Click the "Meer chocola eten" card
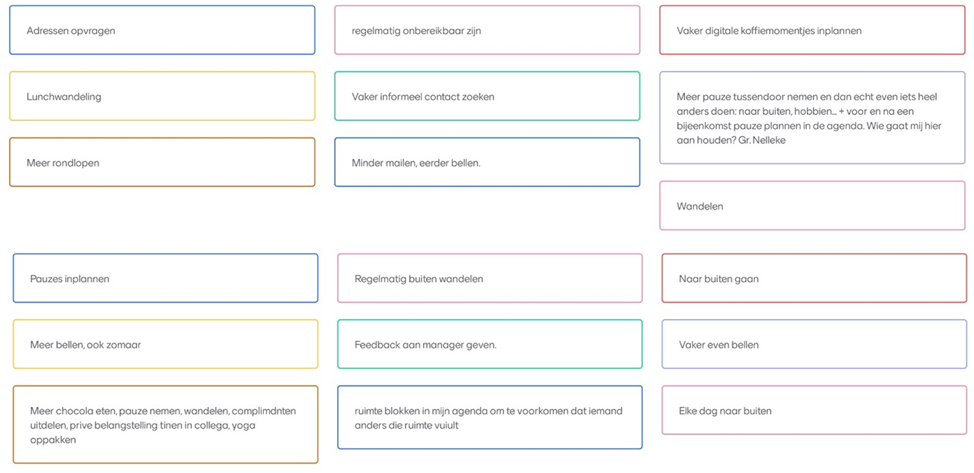The height and width of the screenshot is (473, 974). point(165,425)
